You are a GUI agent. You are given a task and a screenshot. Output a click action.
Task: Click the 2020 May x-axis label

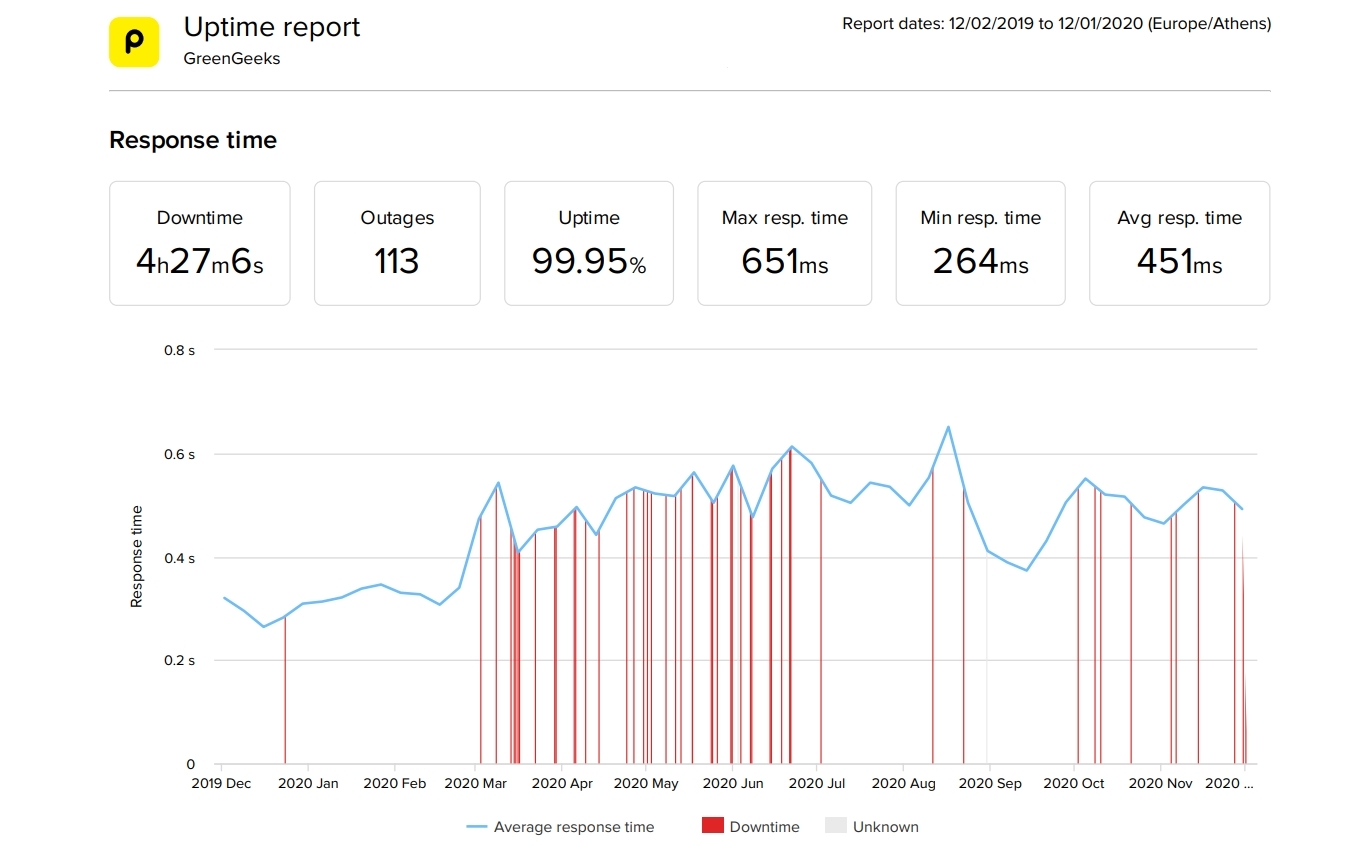pos(647,784)
